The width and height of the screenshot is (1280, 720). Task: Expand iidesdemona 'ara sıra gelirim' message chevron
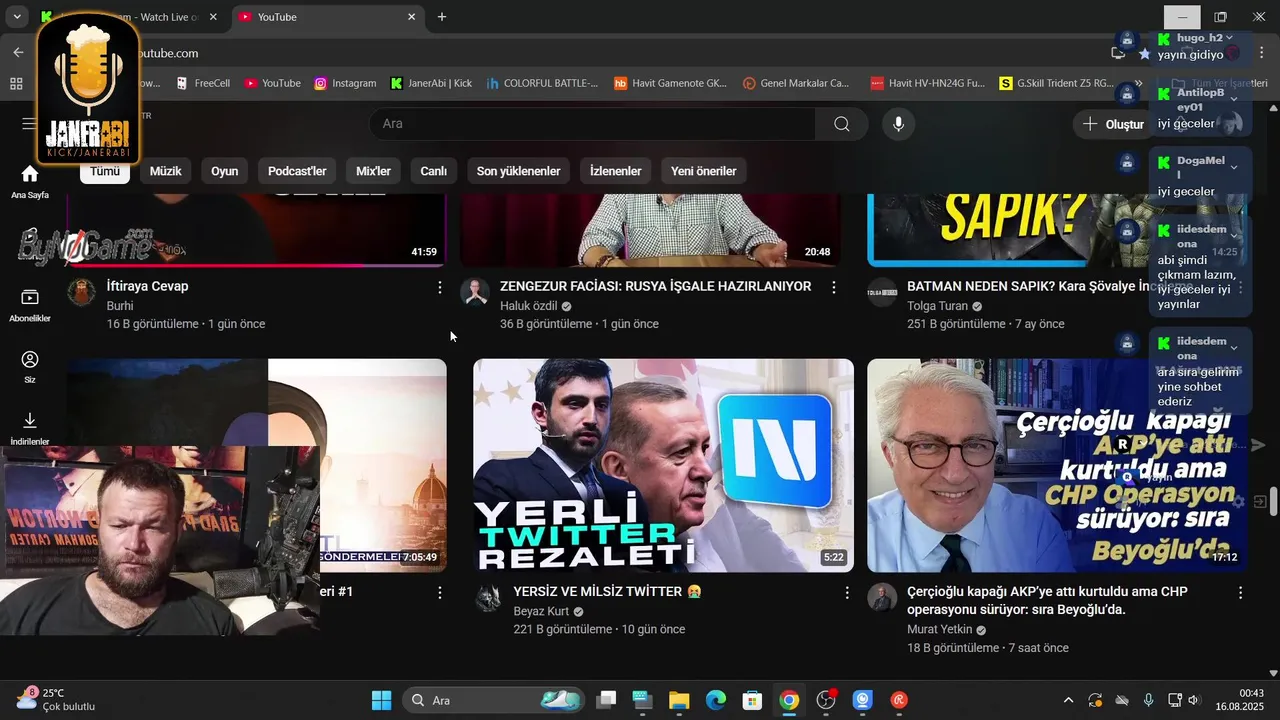tap(1234, 347)
